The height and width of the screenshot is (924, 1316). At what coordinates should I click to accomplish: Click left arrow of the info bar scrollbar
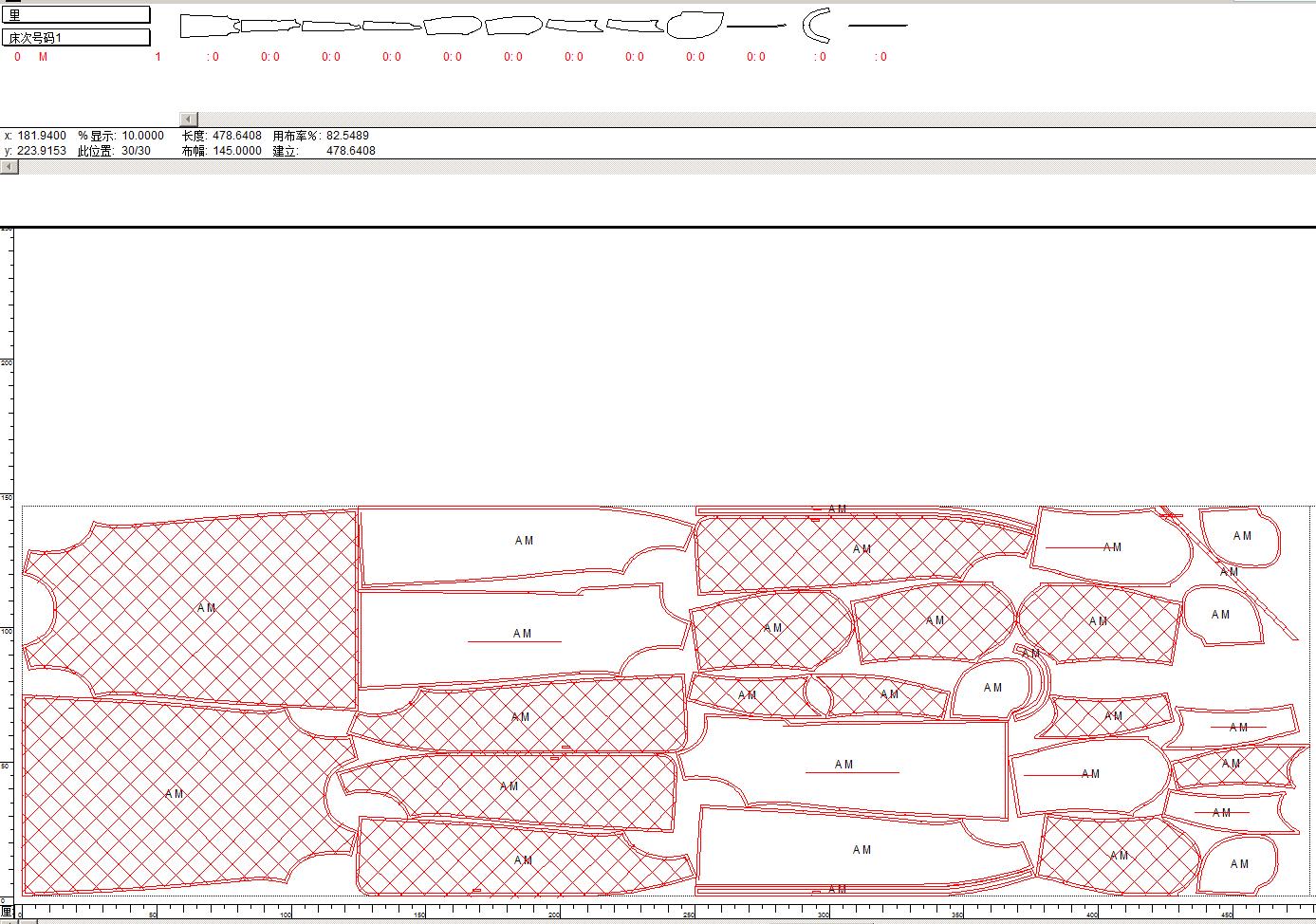point(9,167)
